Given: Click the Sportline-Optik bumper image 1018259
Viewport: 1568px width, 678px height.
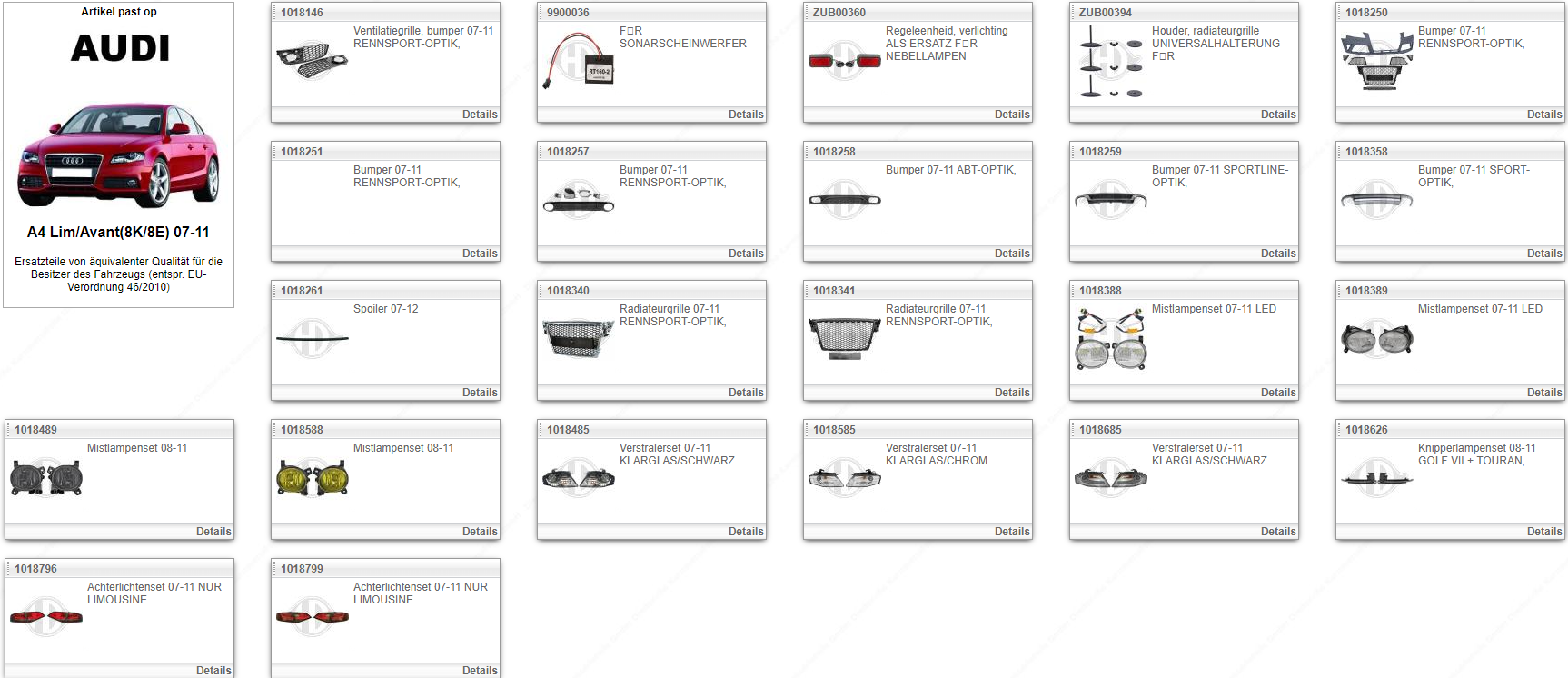Looking at the screenshot, I should [1110, 200].
